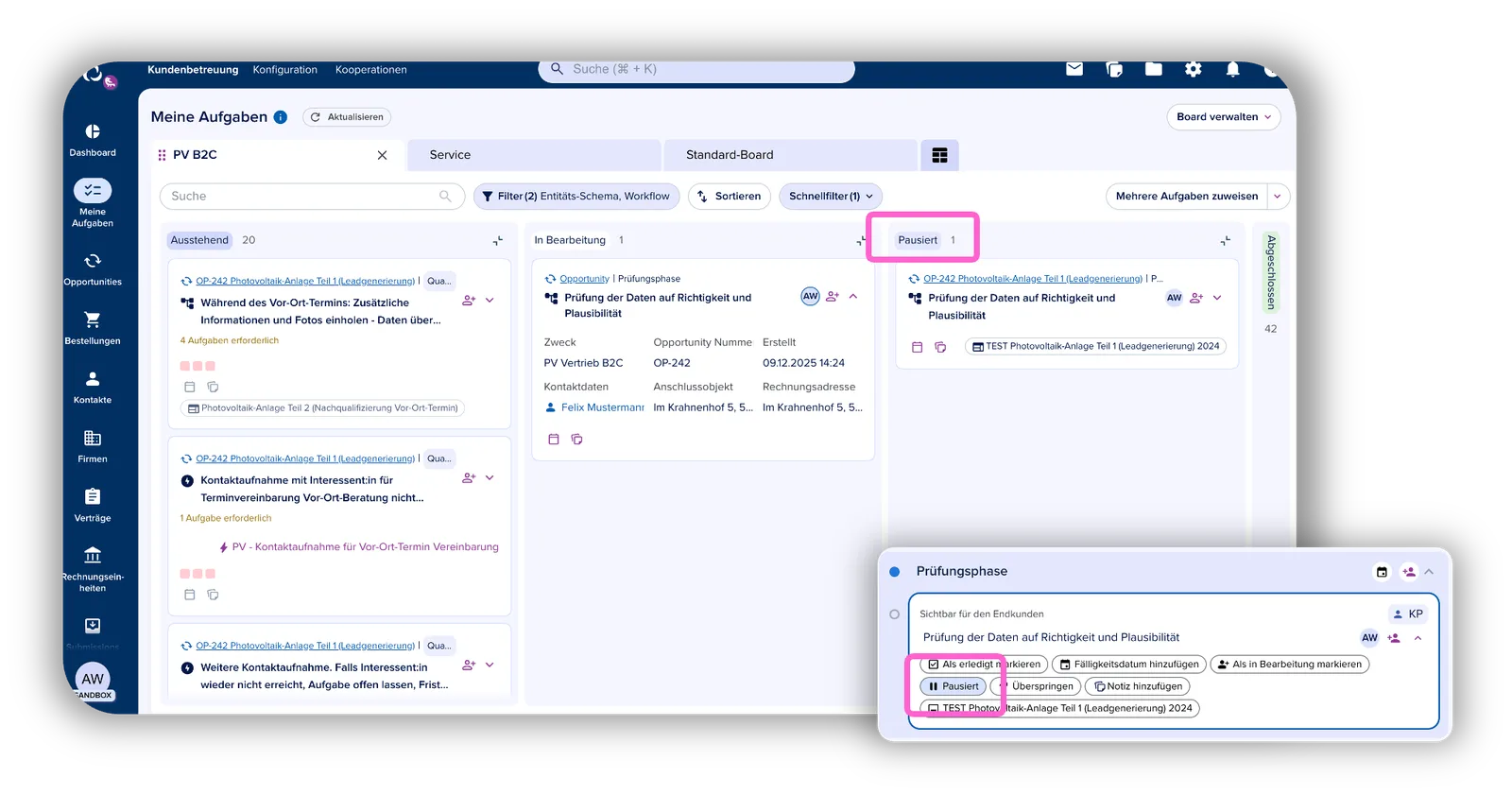Collapse the Ausstehend column
This screenshot has height=795, width=1512.
(498, 241)
